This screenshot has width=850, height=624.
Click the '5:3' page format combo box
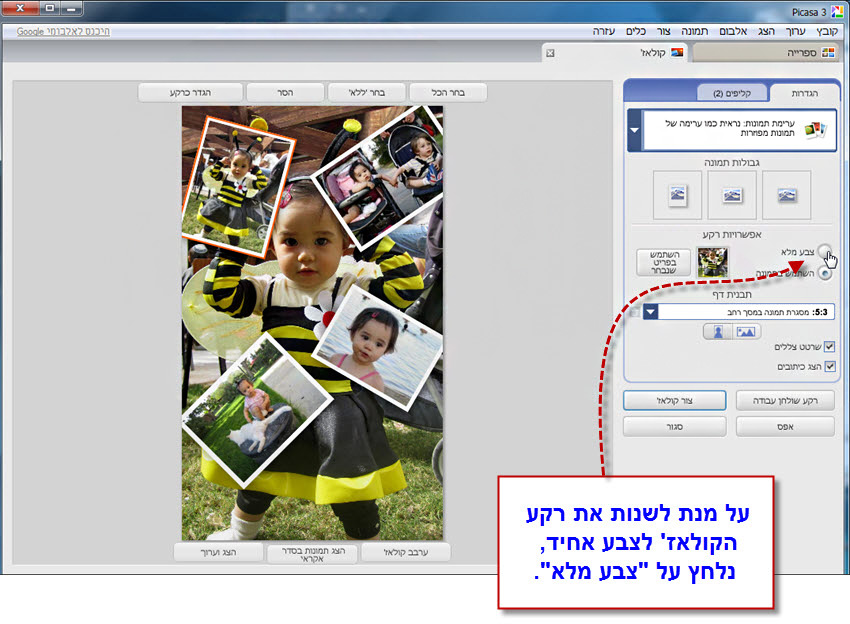(739, 312)
